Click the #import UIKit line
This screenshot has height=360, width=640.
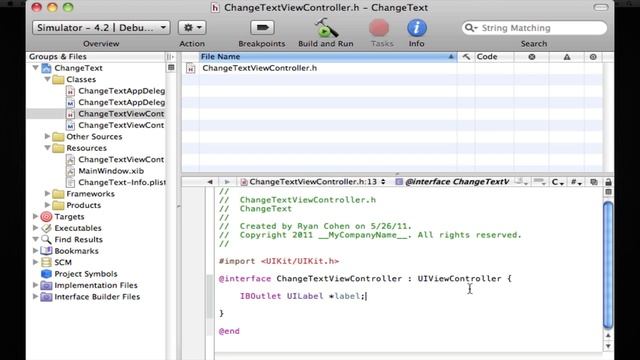tap(279, 261)
